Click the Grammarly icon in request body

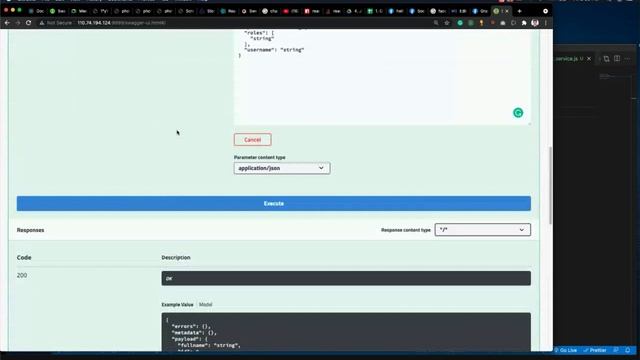pos(518,113)
